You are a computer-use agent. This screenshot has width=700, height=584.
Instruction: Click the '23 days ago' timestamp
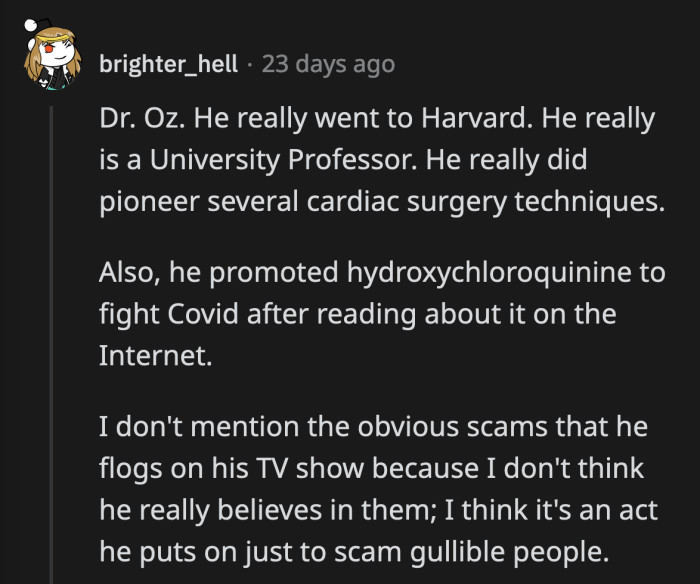(x=328, y=65)
